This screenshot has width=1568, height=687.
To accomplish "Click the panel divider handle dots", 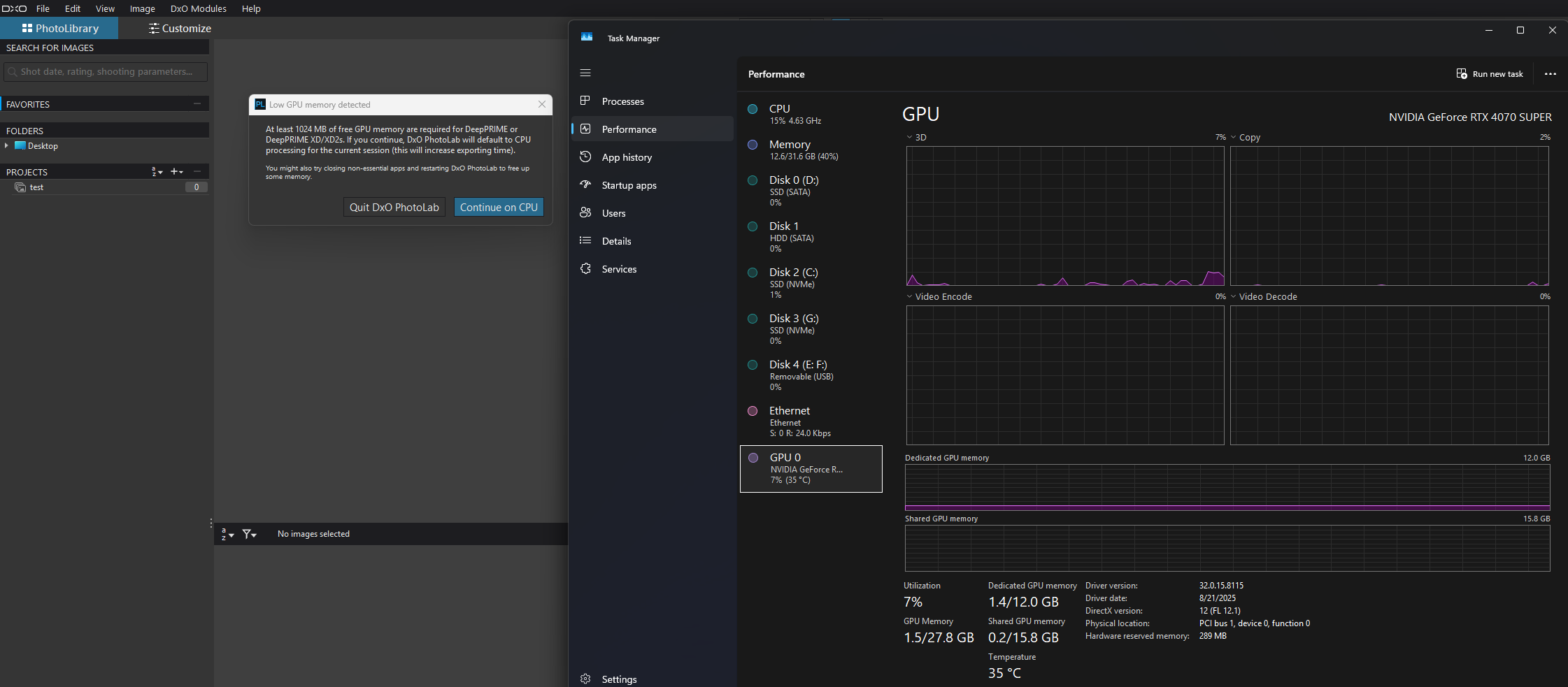I will [211, 523].
